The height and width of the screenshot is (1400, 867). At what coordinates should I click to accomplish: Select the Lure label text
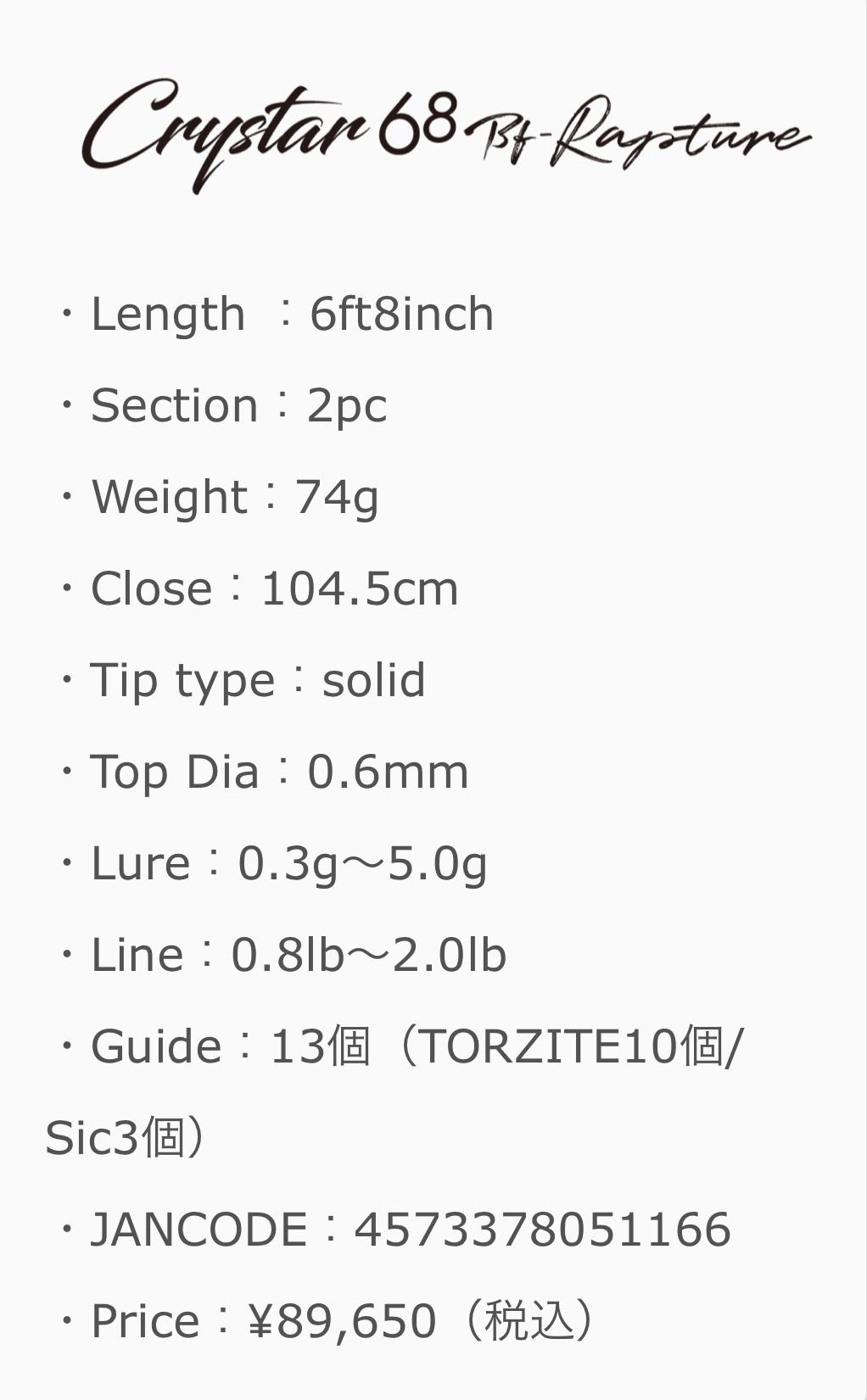tap(140, 864)
